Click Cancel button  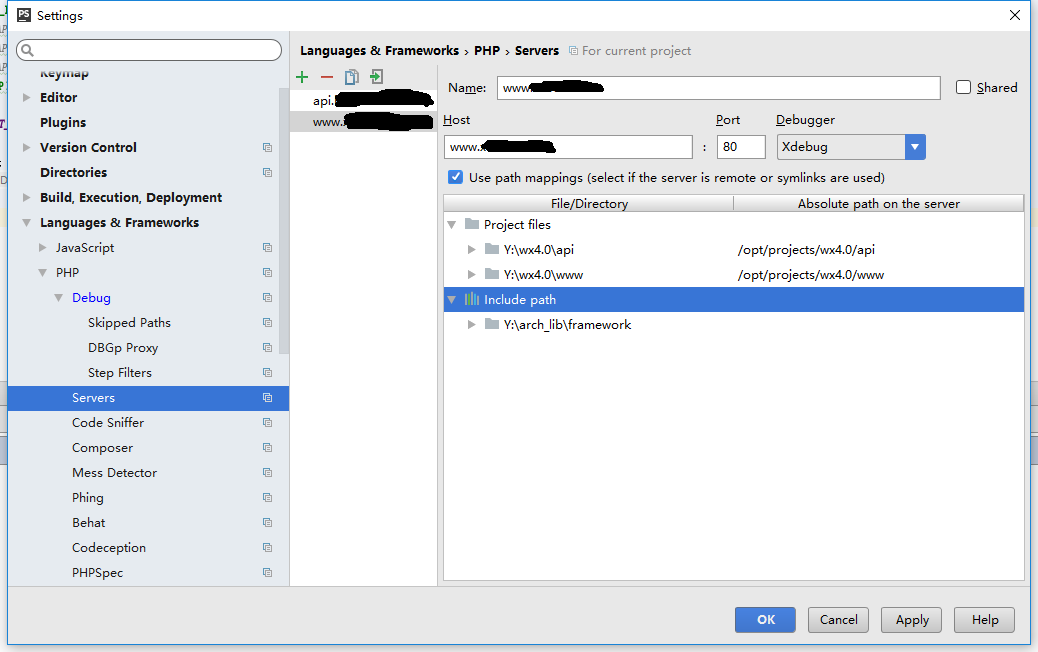838,620
